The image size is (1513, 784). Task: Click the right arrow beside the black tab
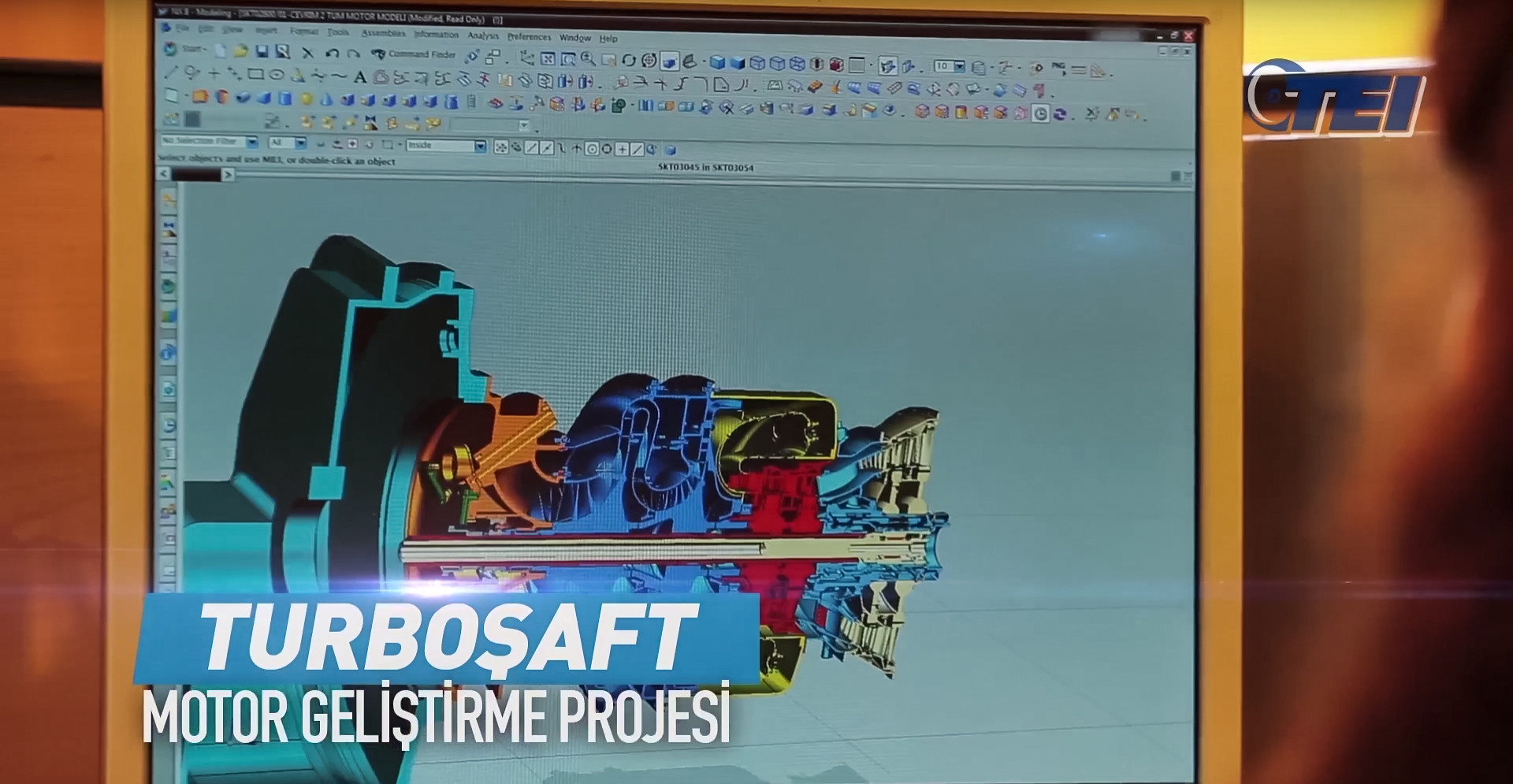tap(228, 175)
